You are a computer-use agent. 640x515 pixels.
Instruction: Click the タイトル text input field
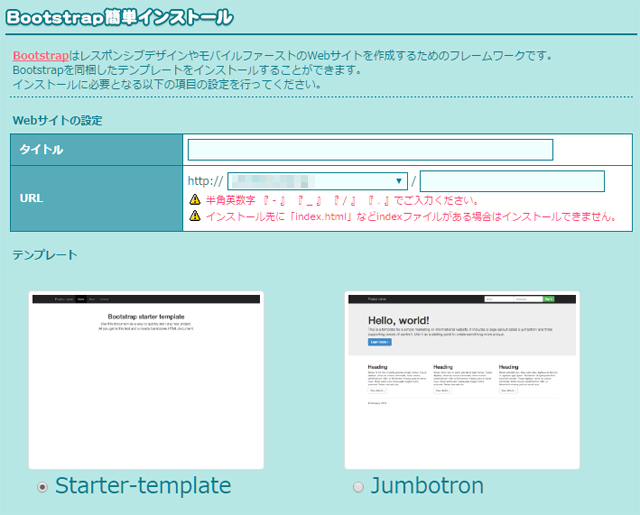click(x=370, y=150)
